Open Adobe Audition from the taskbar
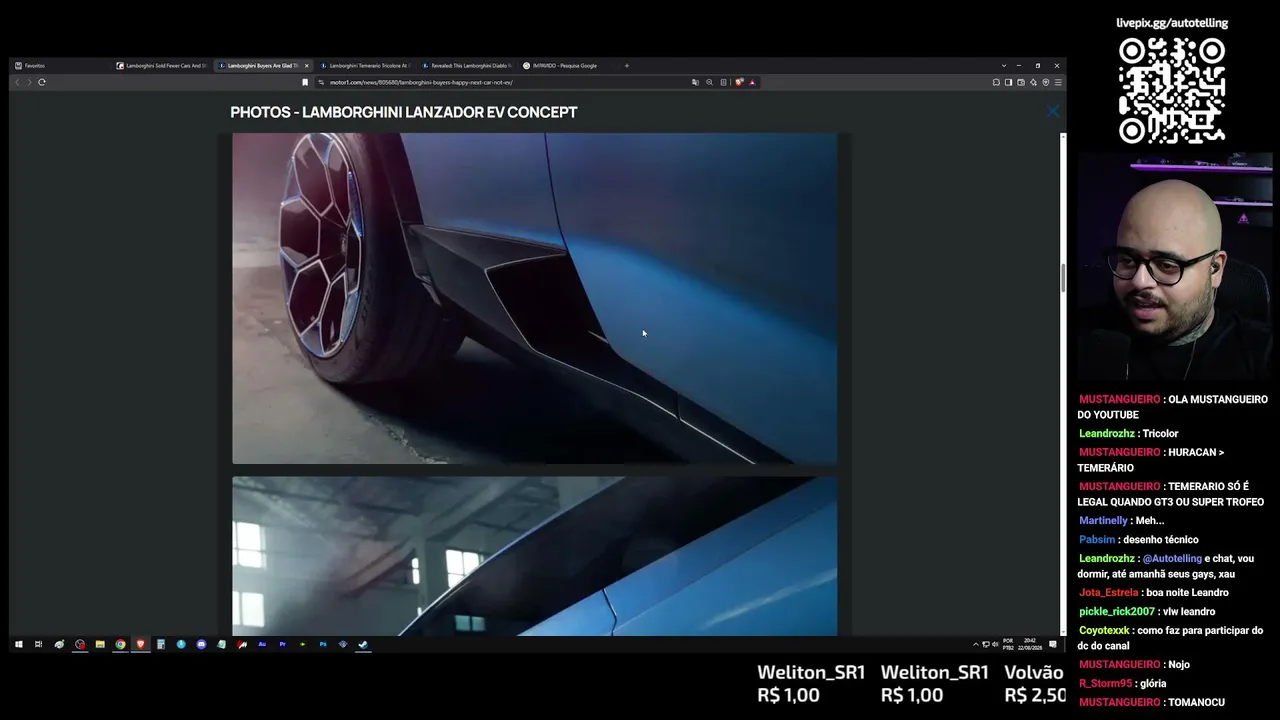Viewport: 1280px width, 720px height. pyautogui.click(x=262, y=645)
